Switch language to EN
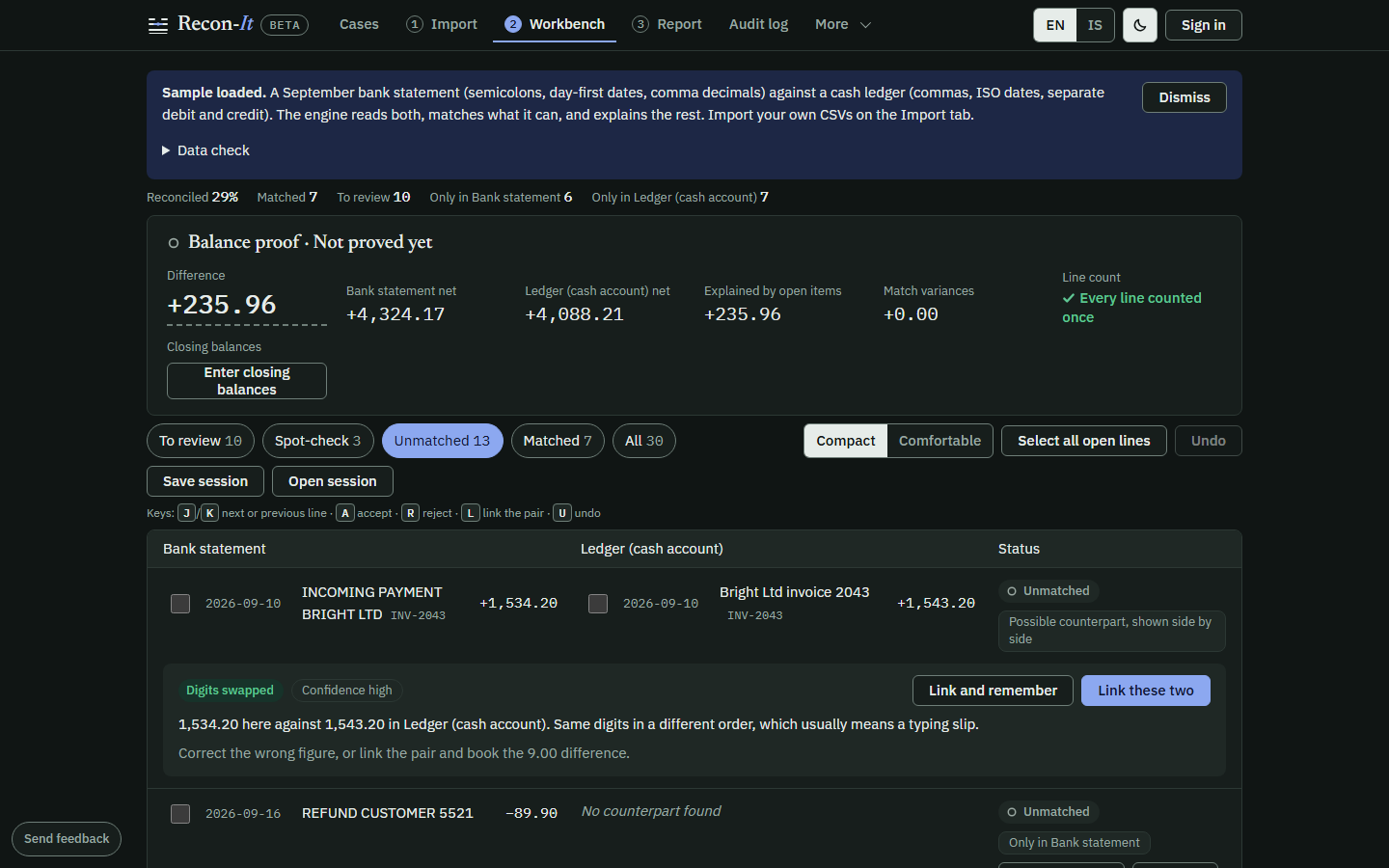 click(x=1055, y=25)
